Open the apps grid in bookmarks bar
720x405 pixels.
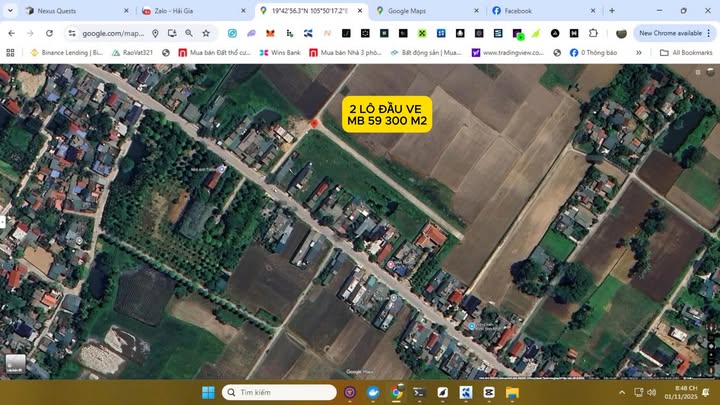(10, 53)
